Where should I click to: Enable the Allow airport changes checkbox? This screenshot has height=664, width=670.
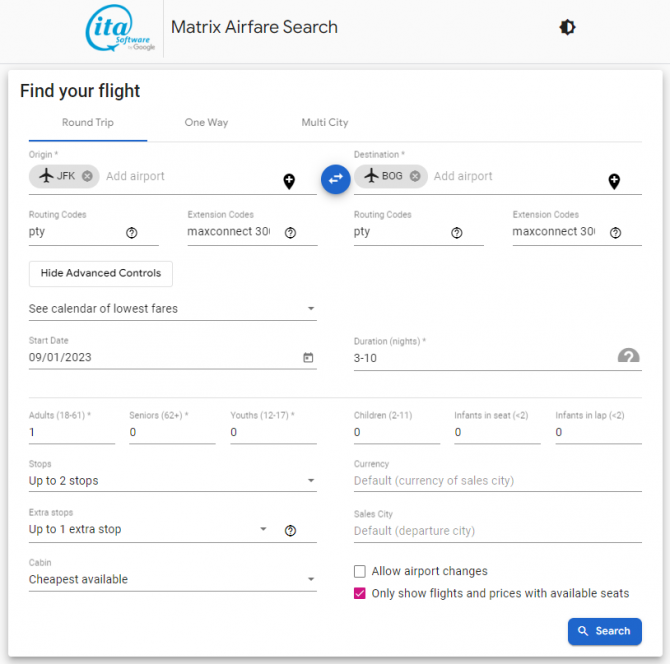(x=360, y=571)
